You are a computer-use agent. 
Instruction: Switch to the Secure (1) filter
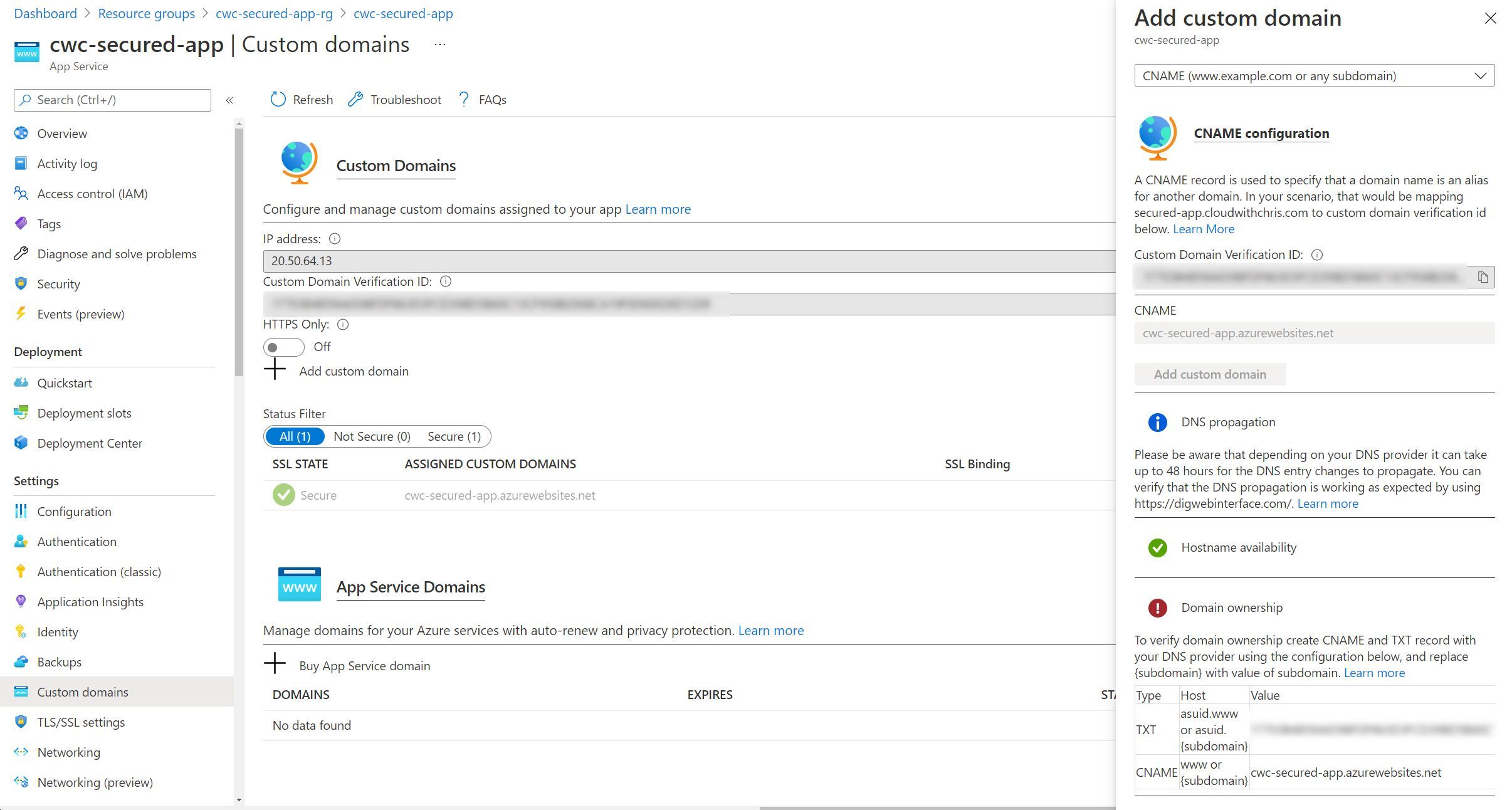point(453,436)
